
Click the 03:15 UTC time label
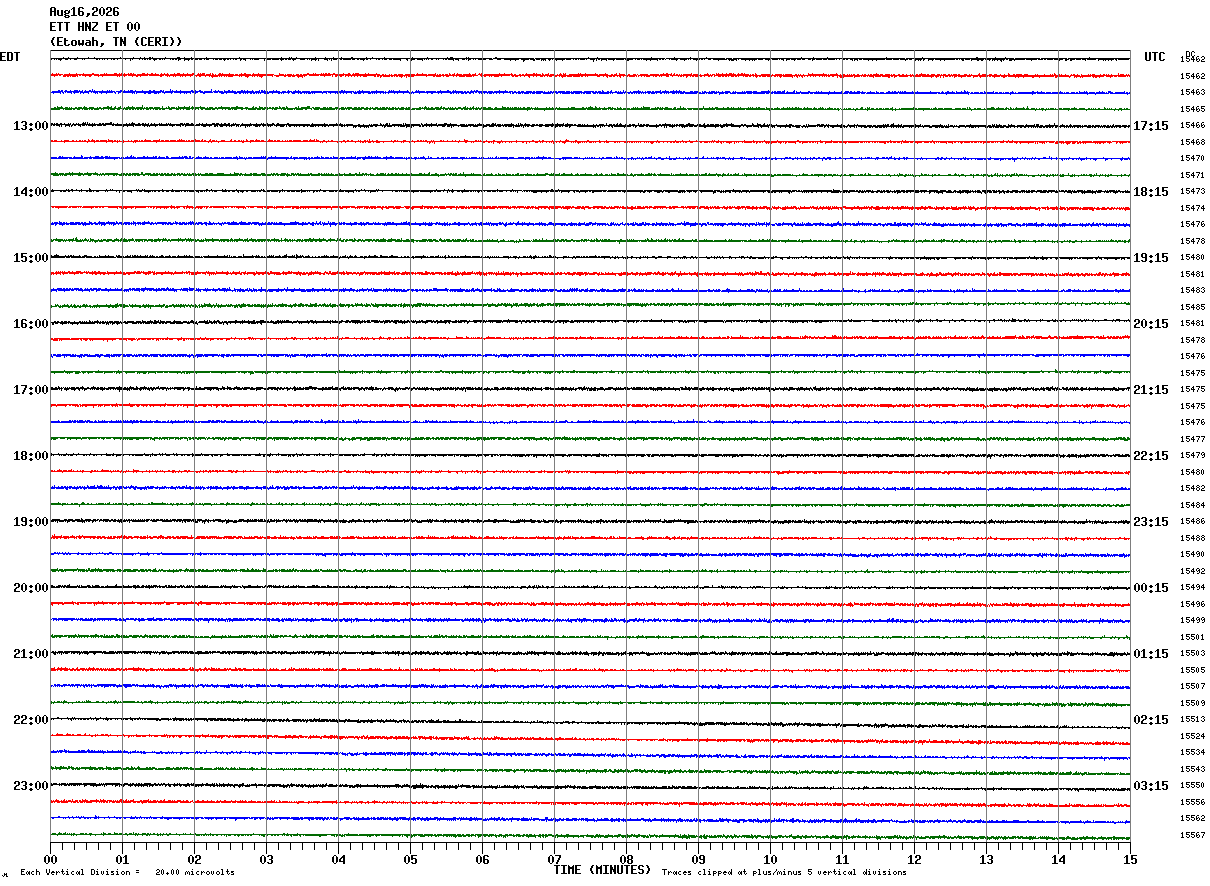(1151, 786)
